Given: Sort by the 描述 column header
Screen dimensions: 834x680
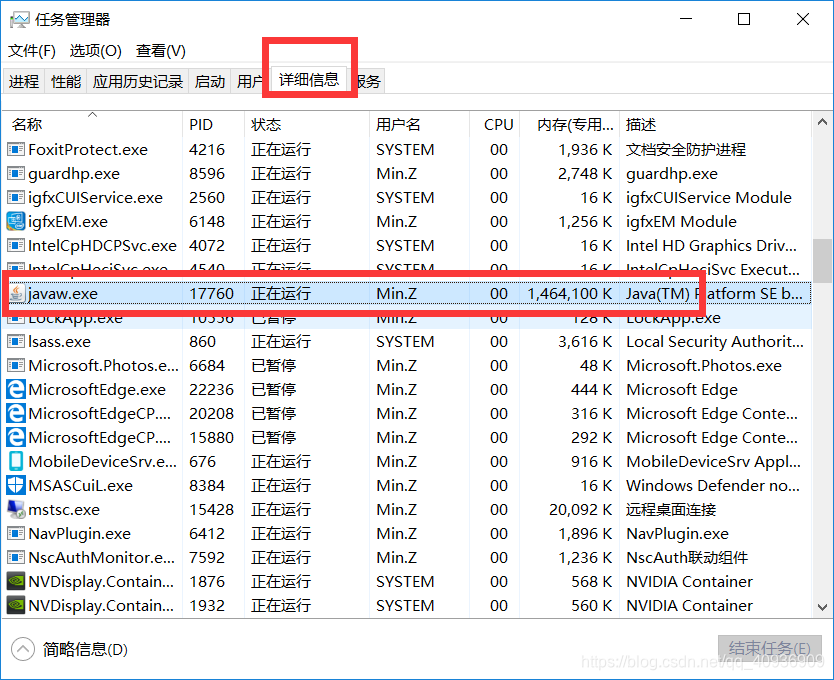Looking at the screenshot, I should (x=715, y=125).
